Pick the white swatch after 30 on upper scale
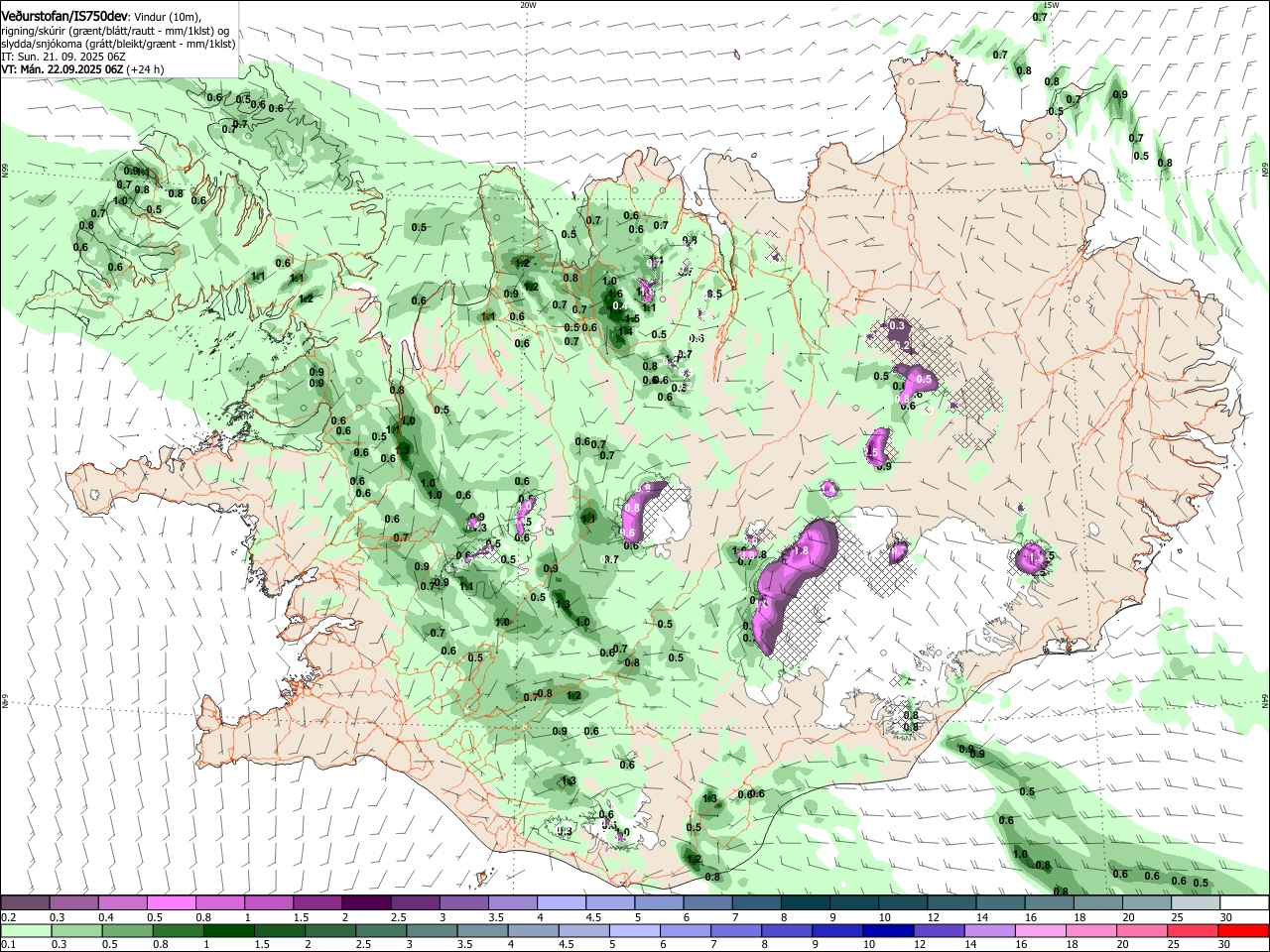1270x952 pixels. tap(1244, 902)
